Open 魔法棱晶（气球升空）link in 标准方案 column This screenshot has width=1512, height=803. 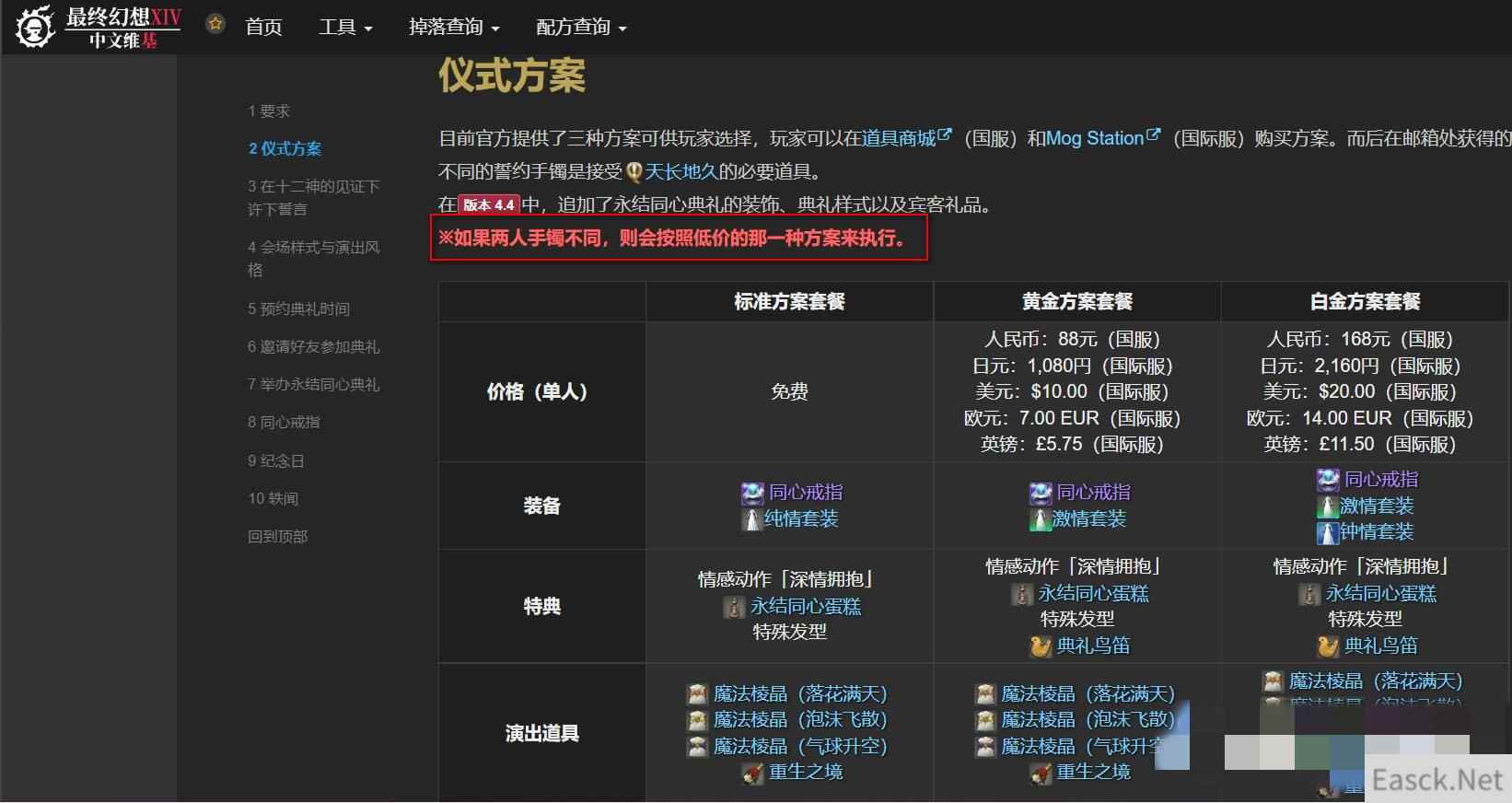point(800,746)
